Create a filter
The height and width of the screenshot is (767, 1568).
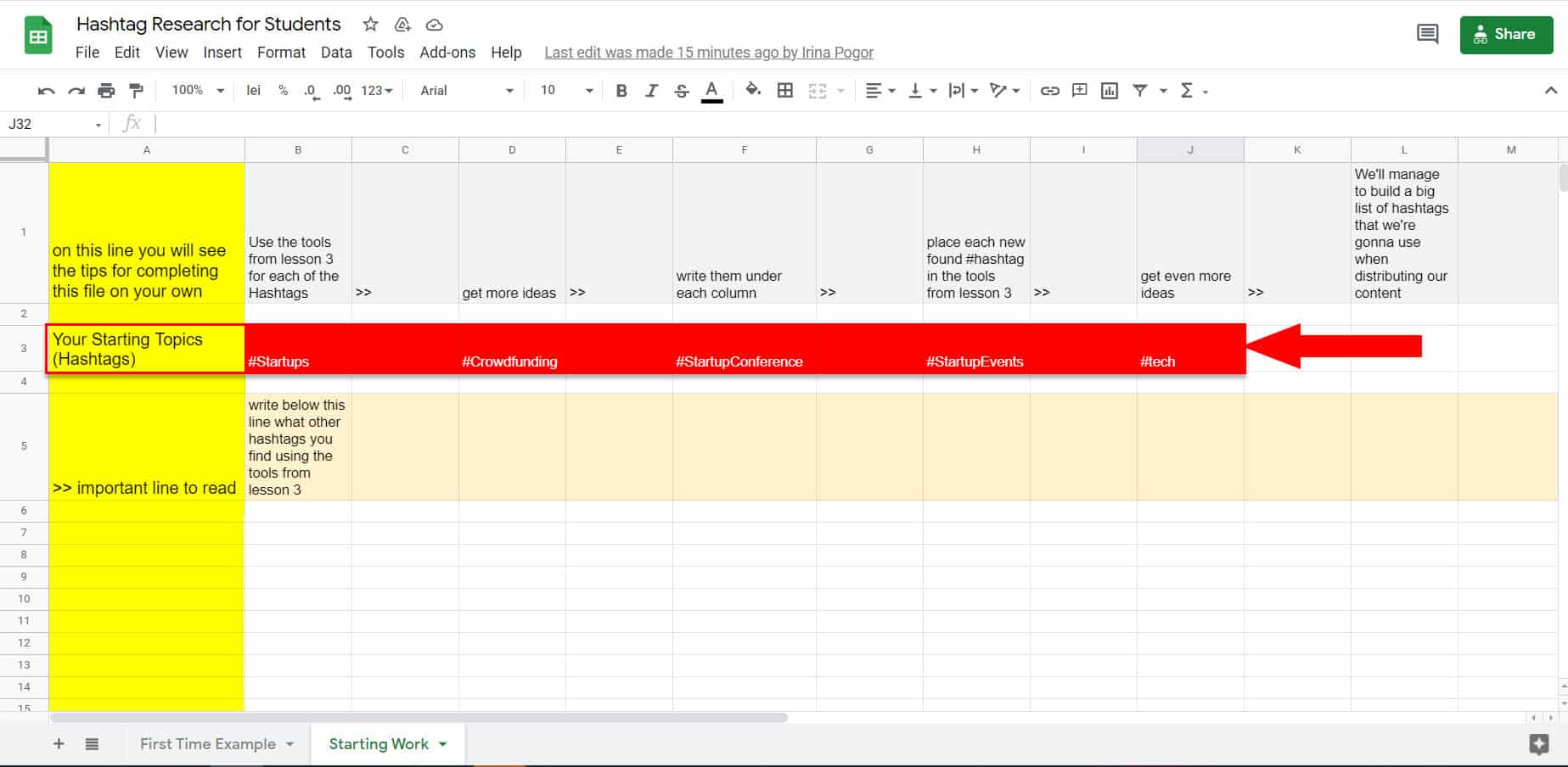pyautogui.click(x=1140, y=91)
